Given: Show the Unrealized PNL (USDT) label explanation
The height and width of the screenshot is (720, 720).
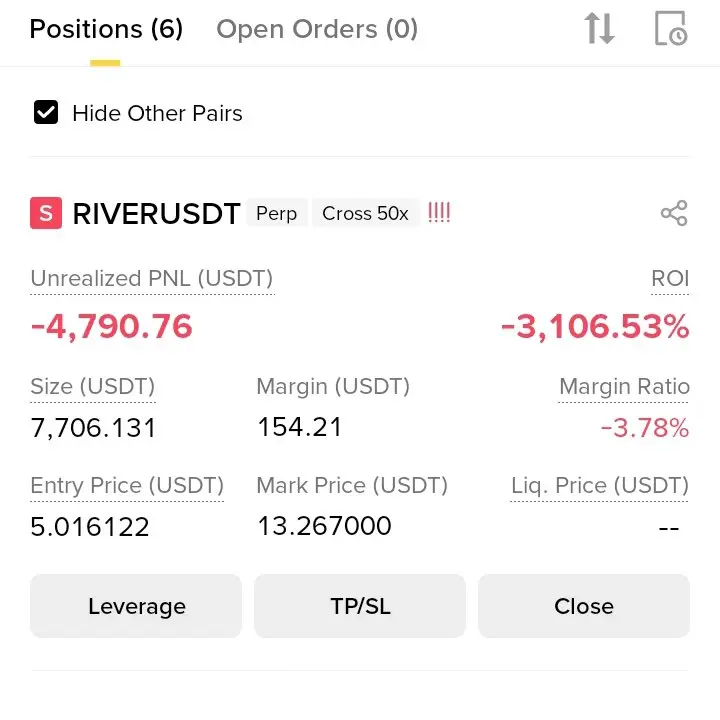Looking at the screenshot, I should (152, 279).
